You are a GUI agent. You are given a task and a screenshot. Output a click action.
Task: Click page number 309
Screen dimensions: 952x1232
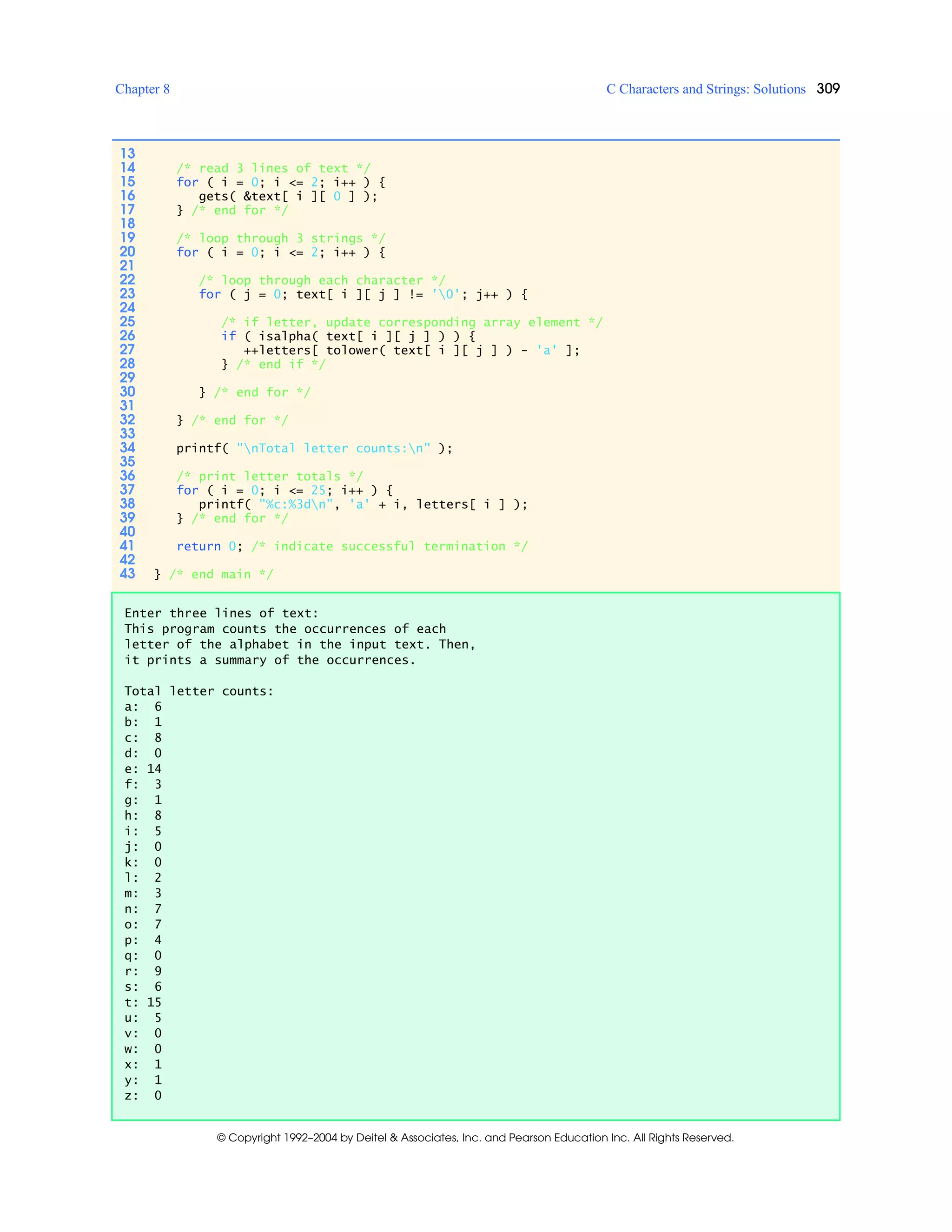point(828,88)
